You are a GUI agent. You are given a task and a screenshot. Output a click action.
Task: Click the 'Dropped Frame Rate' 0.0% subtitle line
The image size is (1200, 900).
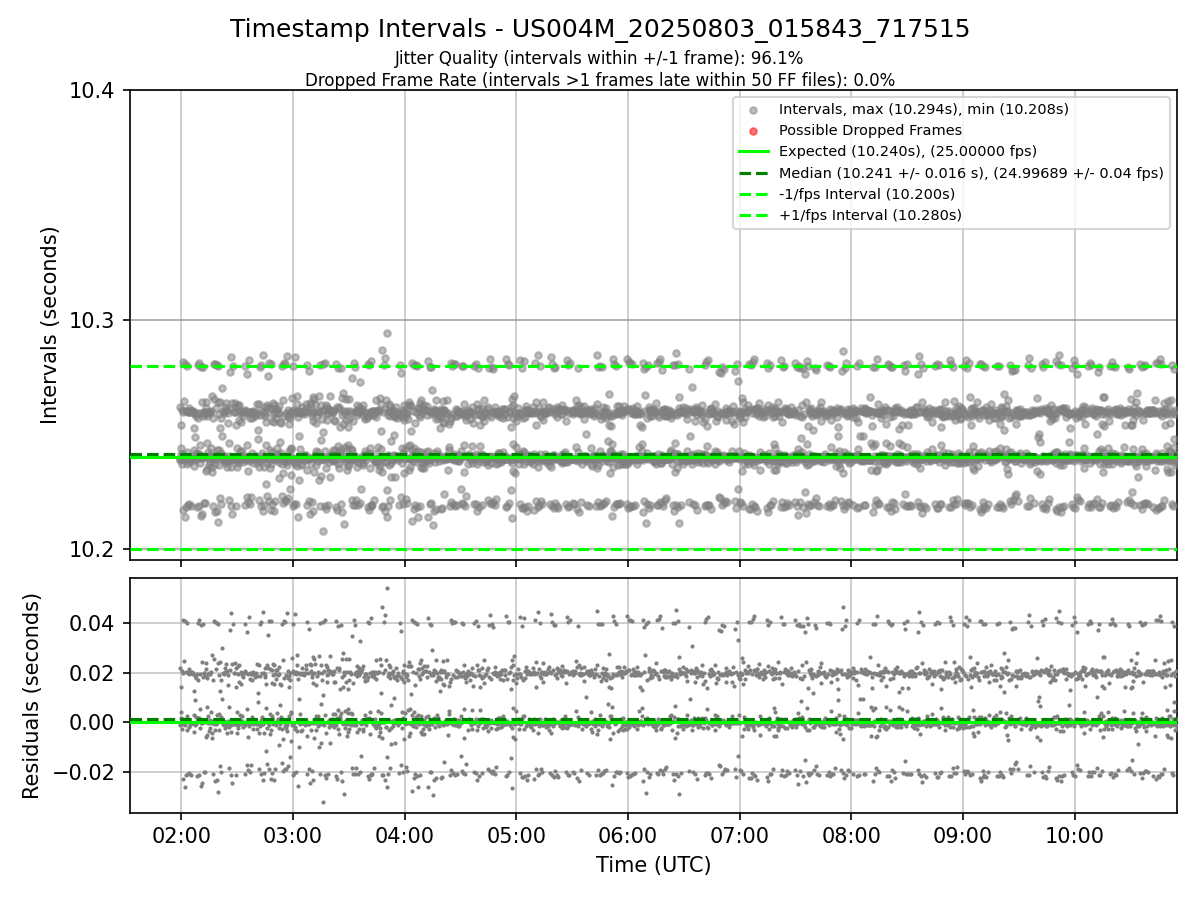click(x=600, y=80)
